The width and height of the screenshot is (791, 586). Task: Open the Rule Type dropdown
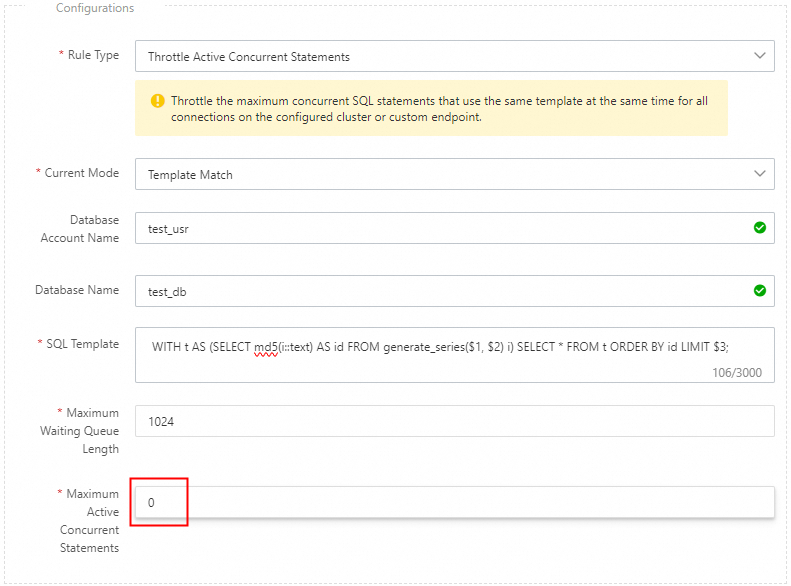[x=455, y=56]
